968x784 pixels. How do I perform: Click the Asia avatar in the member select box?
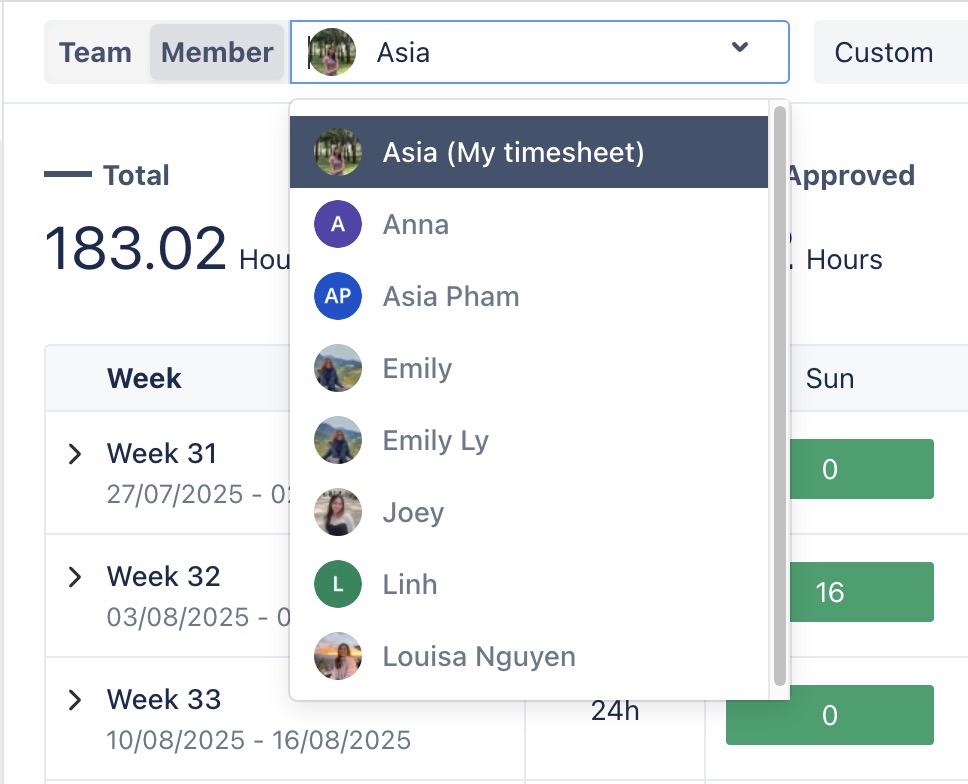click(333, 52)
